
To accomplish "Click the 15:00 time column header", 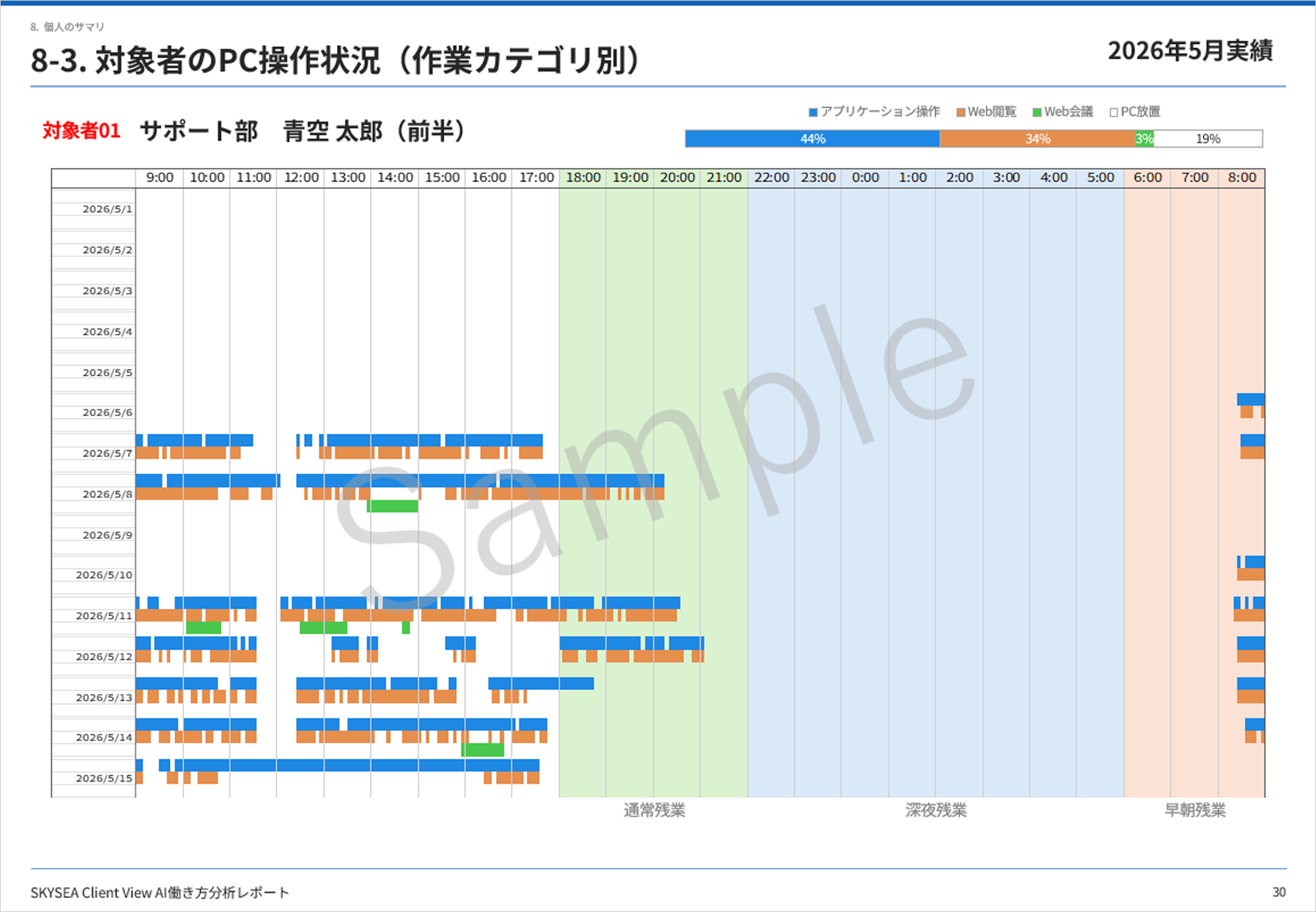I will tap(442, 178).
